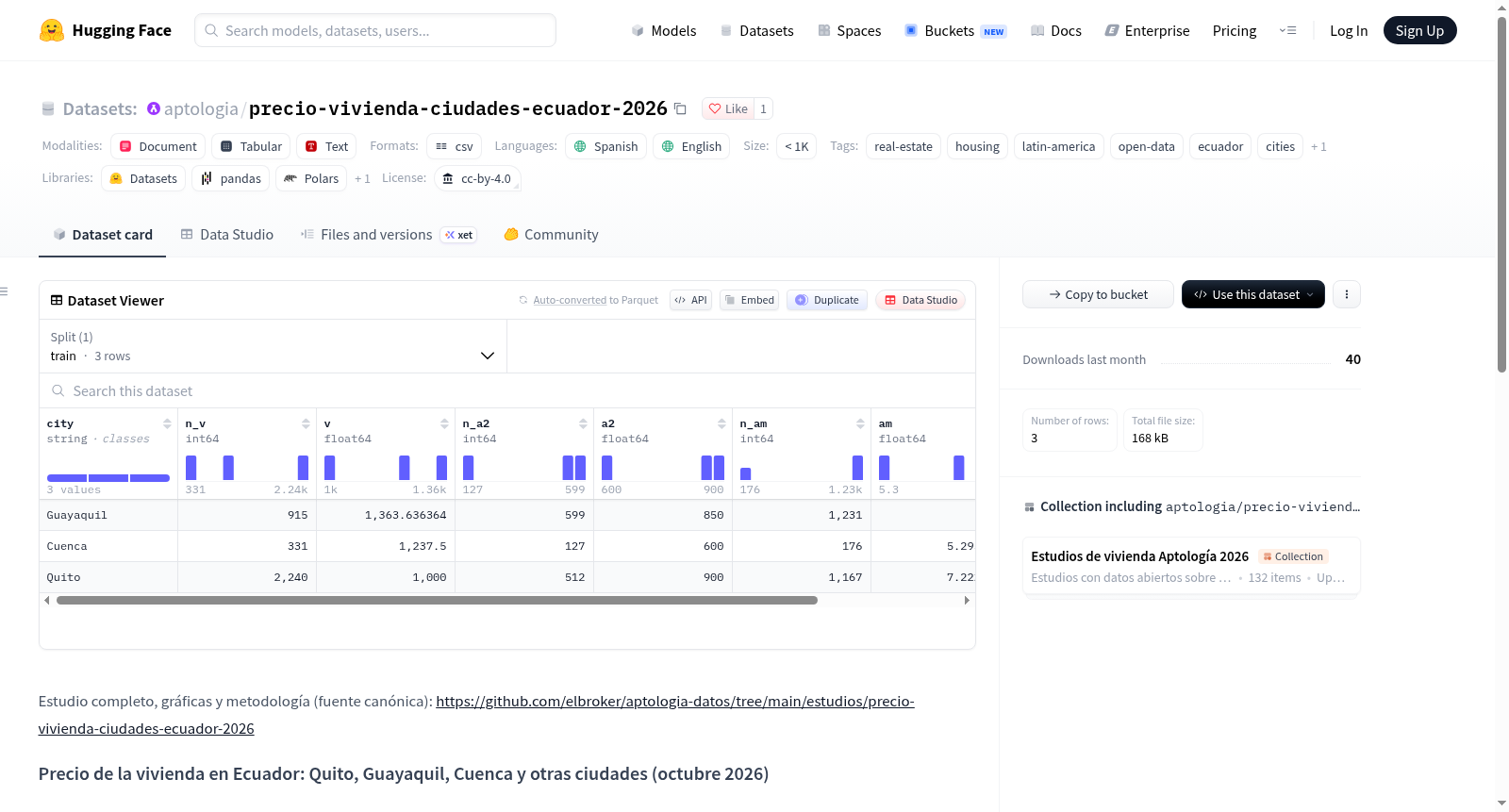1509x812 pixels.
Task: Click the page vertical scrollbar thumb
Action: click(x=1501, y=193)
